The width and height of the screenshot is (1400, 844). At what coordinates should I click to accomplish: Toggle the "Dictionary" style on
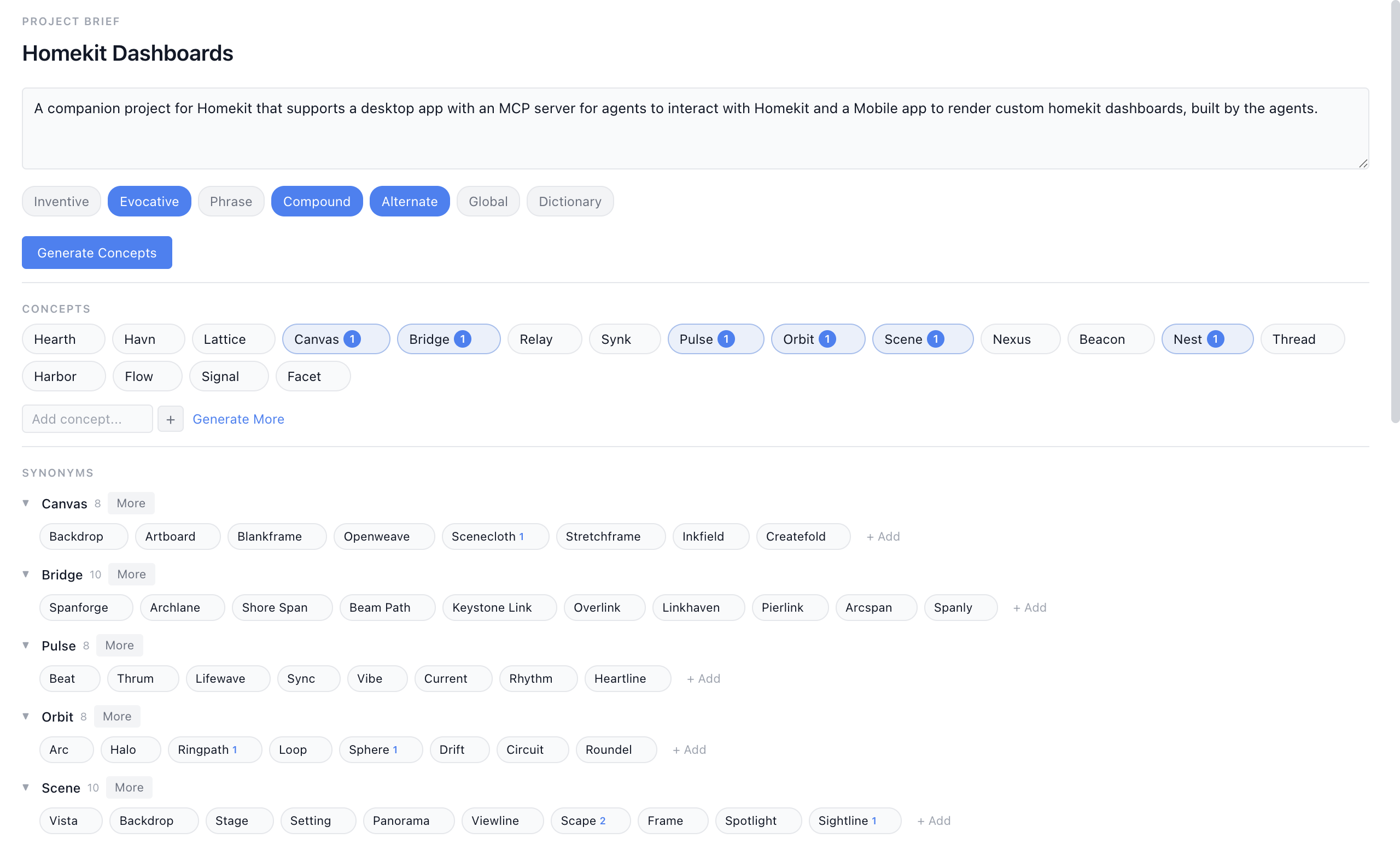[x=569, y=201]
